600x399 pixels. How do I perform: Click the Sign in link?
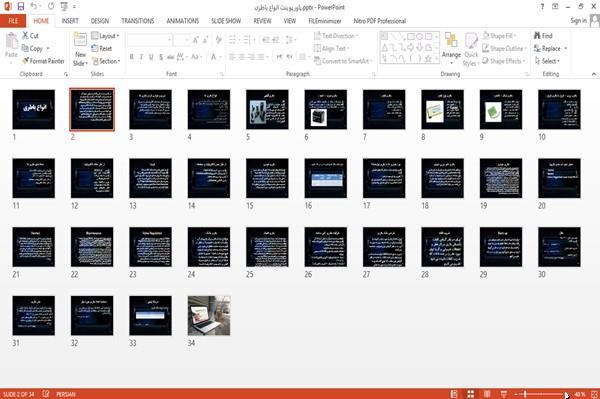pyautogui.click(x=578, y=21)
